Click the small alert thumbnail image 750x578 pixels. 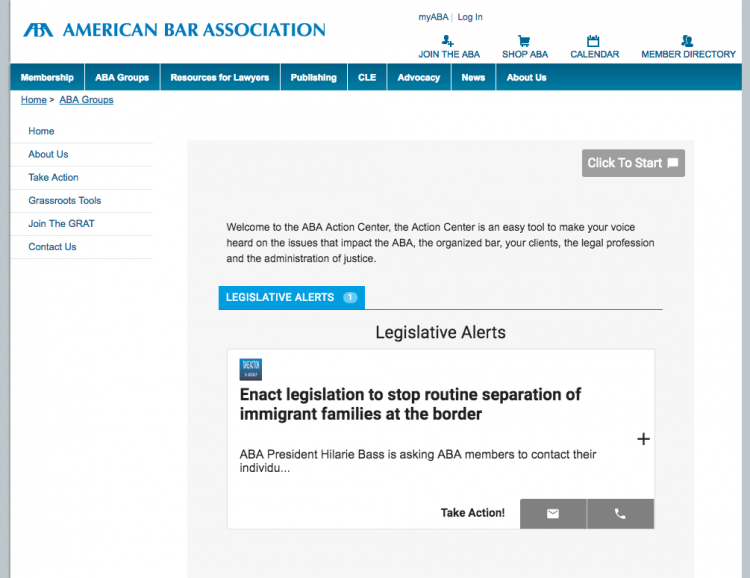pos(251,369)
